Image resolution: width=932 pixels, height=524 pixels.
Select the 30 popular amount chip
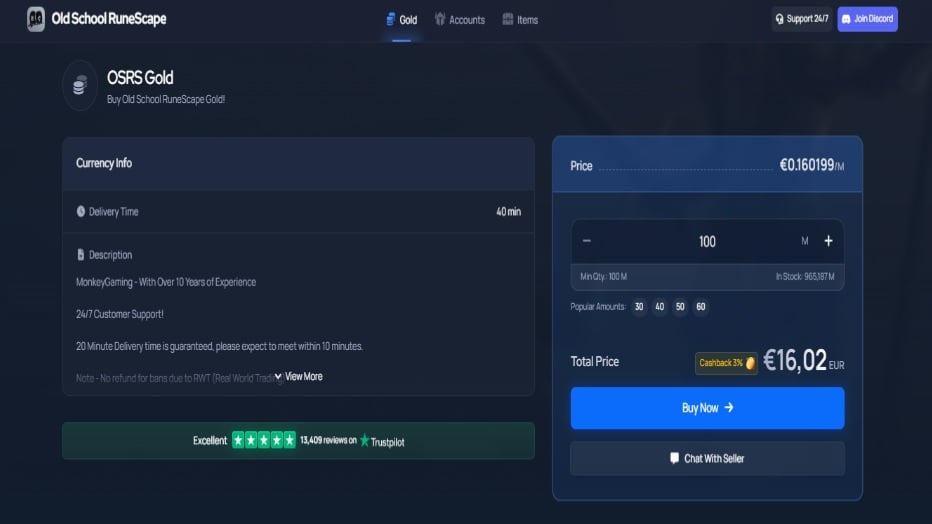639,307
